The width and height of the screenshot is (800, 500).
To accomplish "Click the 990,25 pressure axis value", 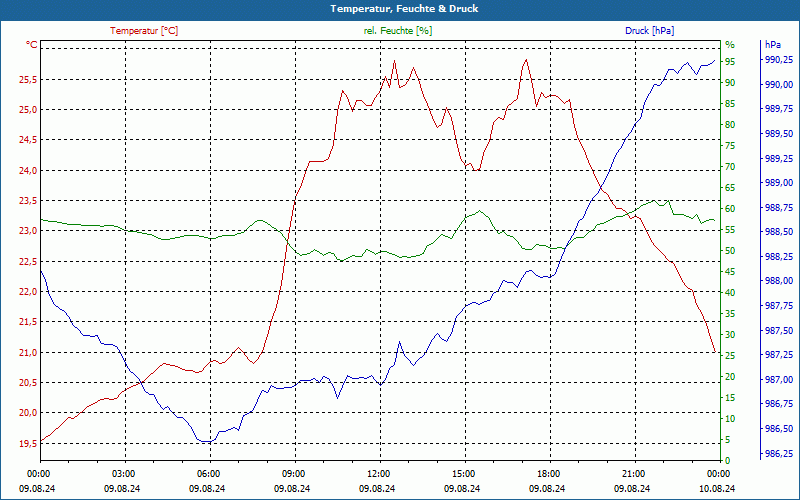I will 779,60.
